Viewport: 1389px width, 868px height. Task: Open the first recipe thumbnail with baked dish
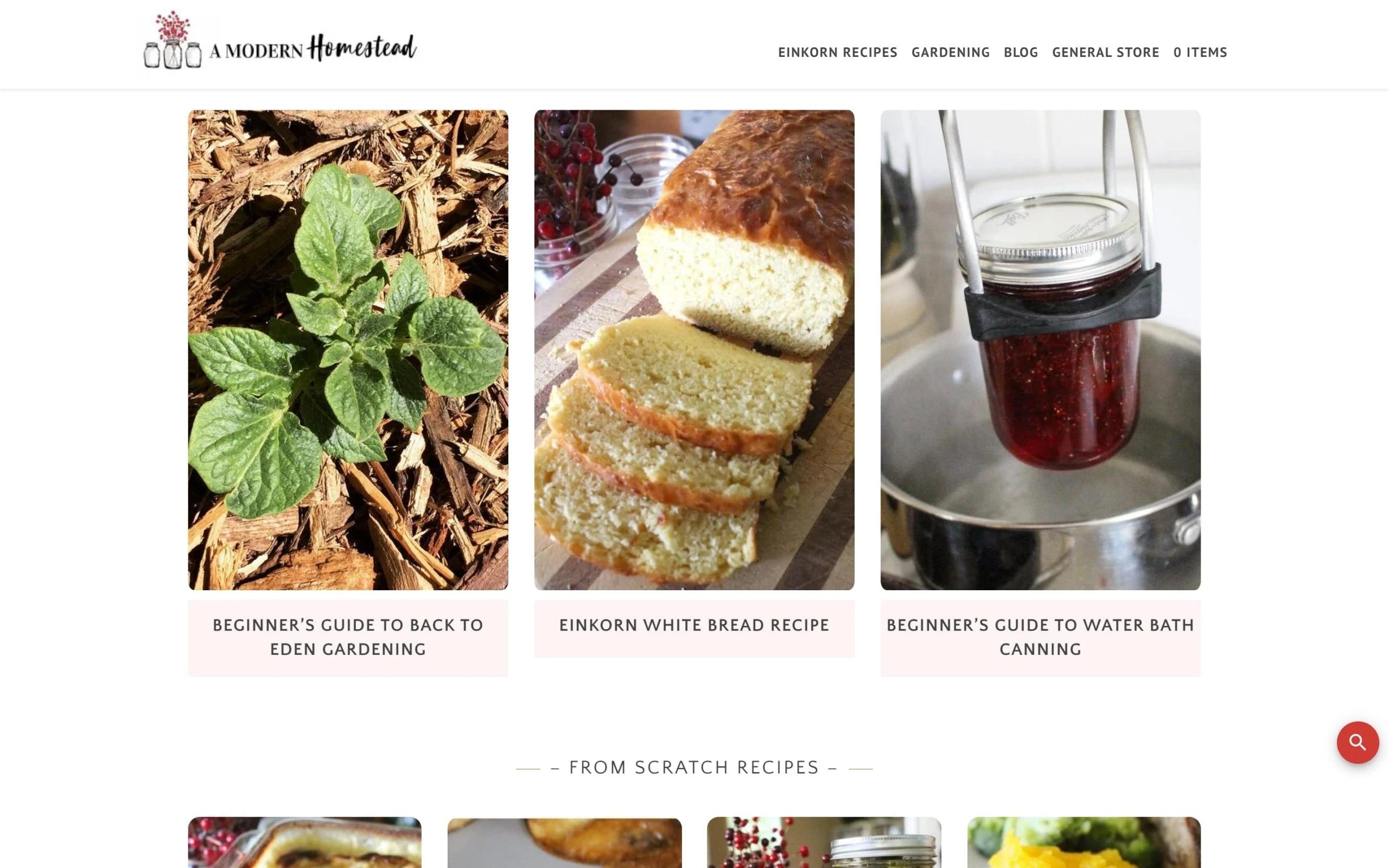tap(305, 842)
